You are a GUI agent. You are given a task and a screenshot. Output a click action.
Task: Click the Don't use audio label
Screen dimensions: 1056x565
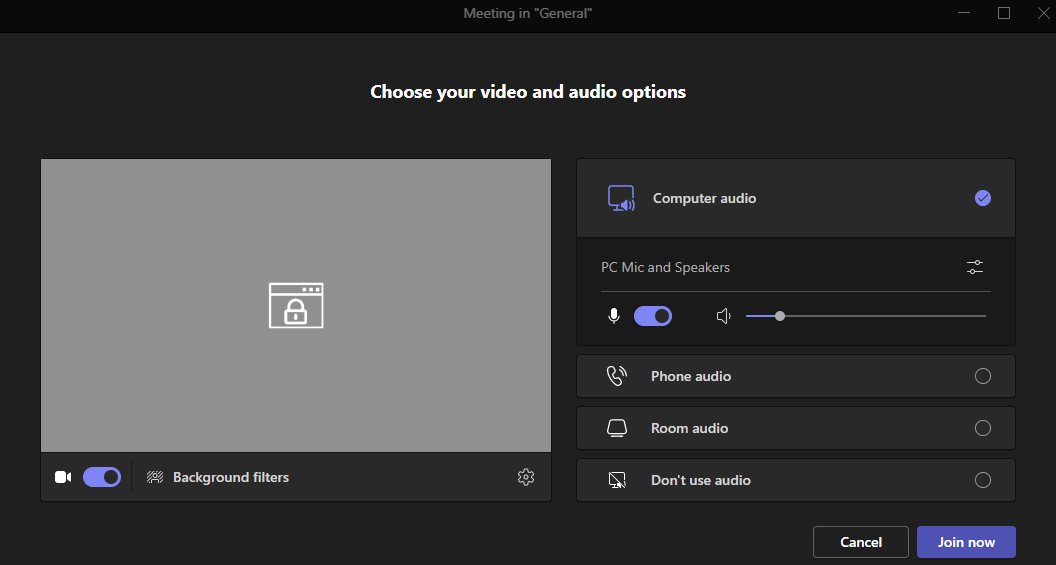(700, 480)
